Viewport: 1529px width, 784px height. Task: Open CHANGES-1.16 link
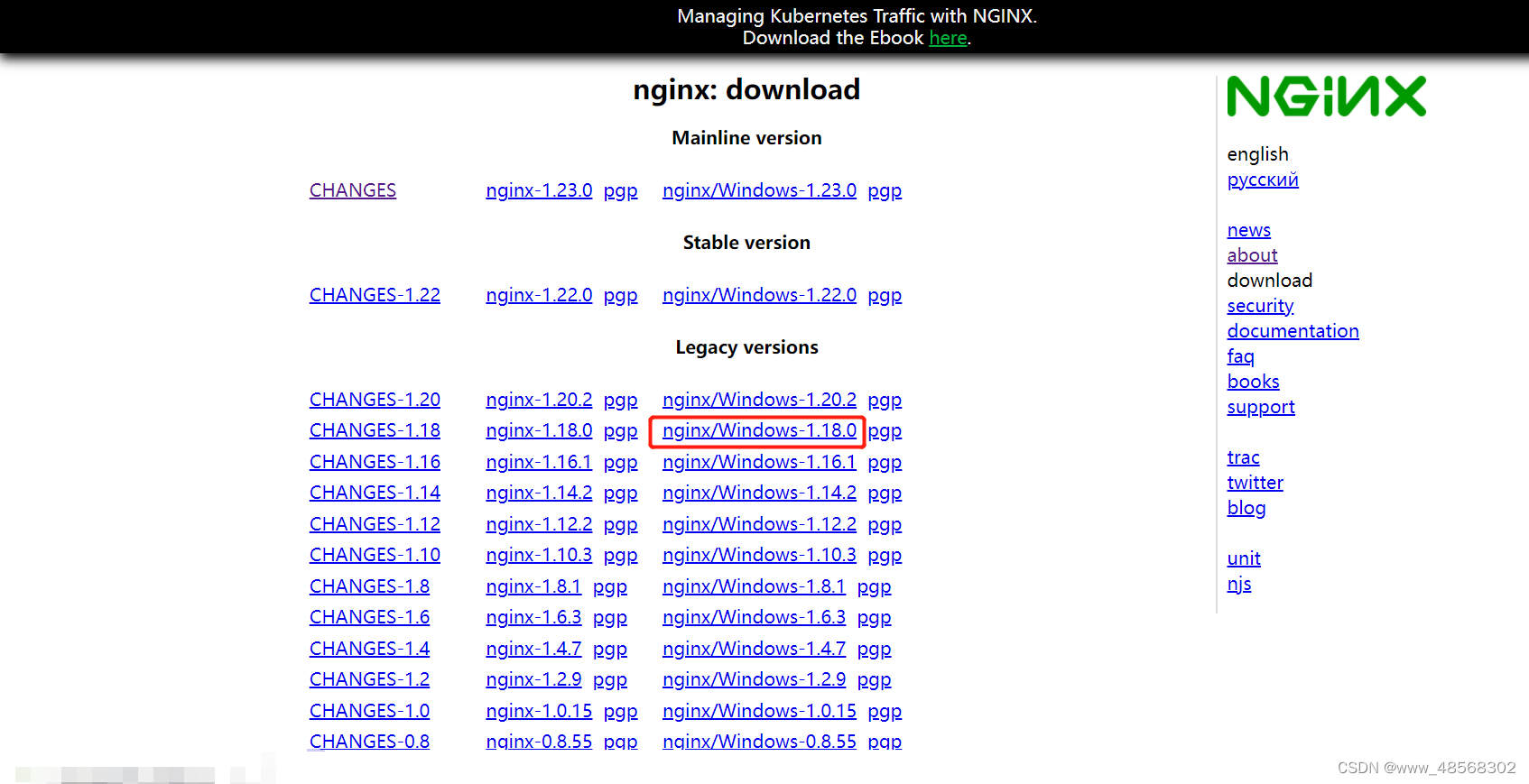[x=375, y=462]
